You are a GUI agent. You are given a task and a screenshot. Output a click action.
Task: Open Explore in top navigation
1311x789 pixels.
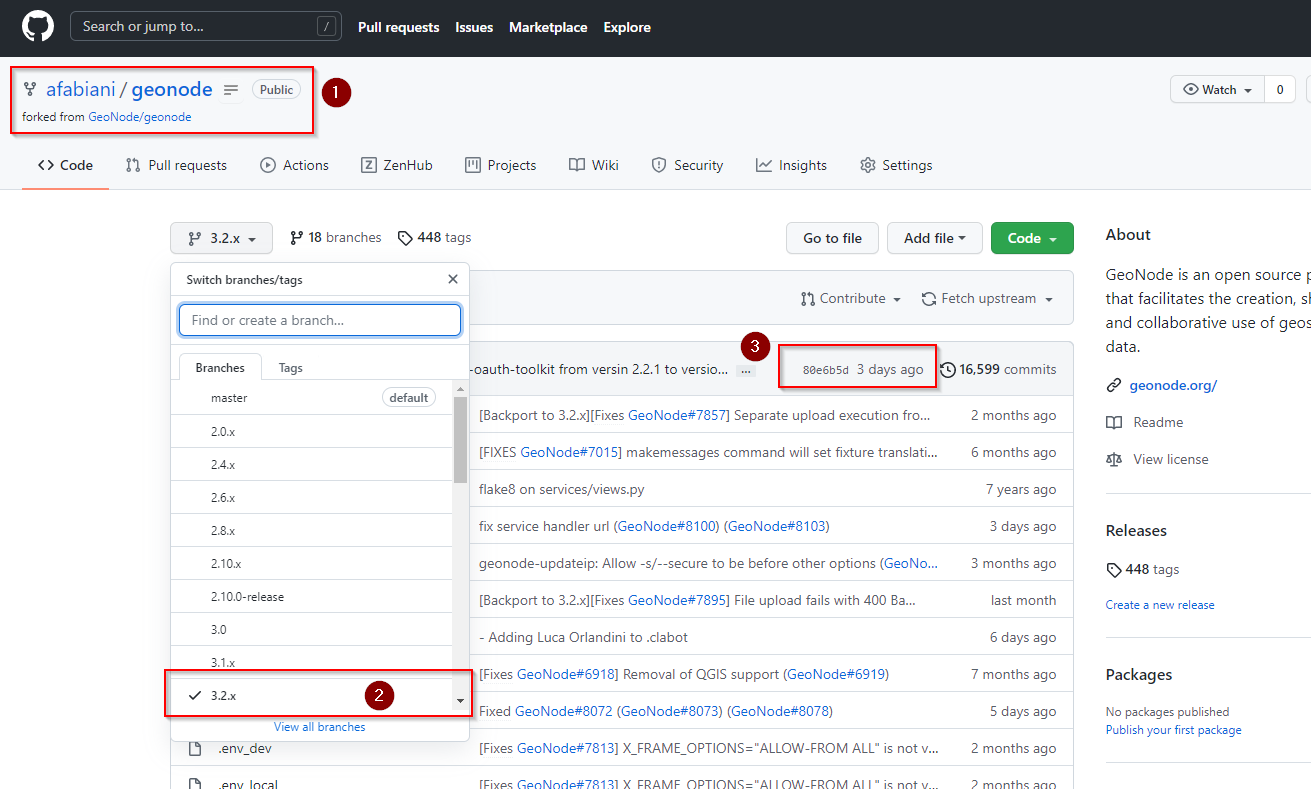click(x=627, y=27)
